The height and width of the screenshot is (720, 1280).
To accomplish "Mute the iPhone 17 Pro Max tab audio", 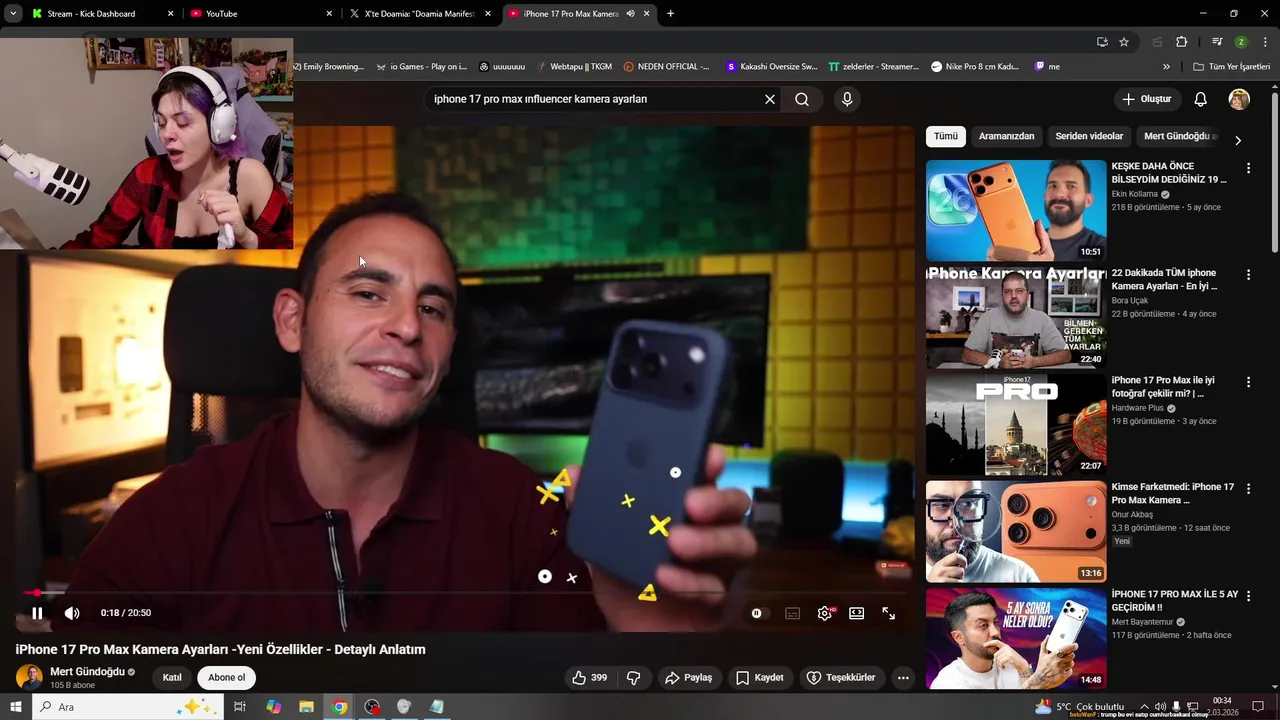I will coord(630,14).
